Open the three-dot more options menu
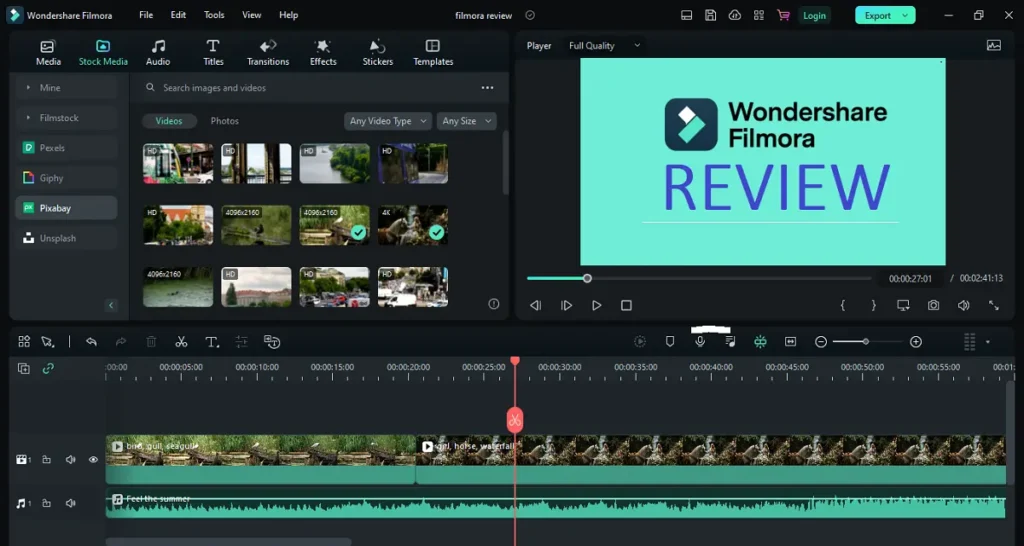This screenshot has height=546, width=1024. click(x=487, y=88)
